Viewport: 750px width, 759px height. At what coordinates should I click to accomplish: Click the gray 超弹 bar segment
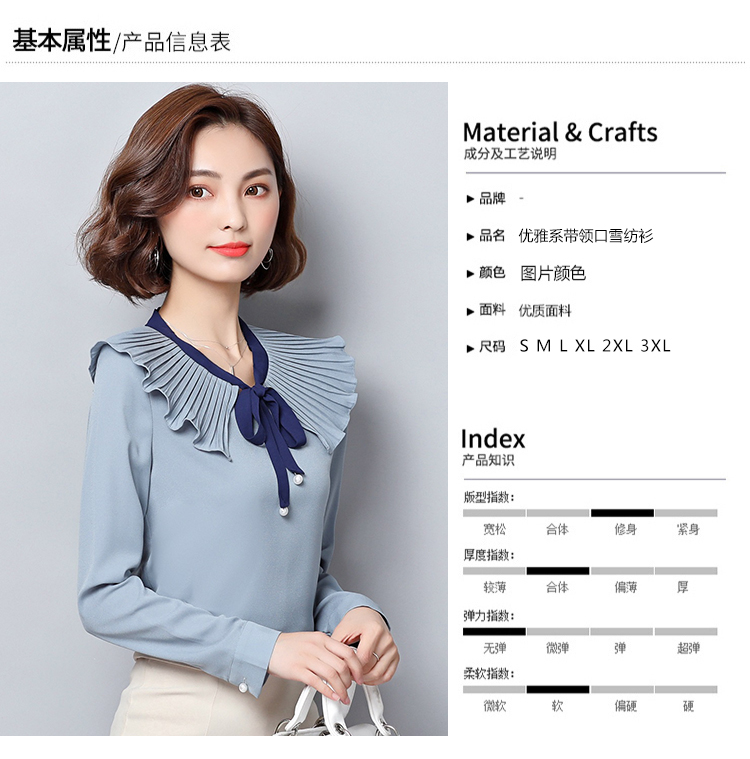point(686,632)
